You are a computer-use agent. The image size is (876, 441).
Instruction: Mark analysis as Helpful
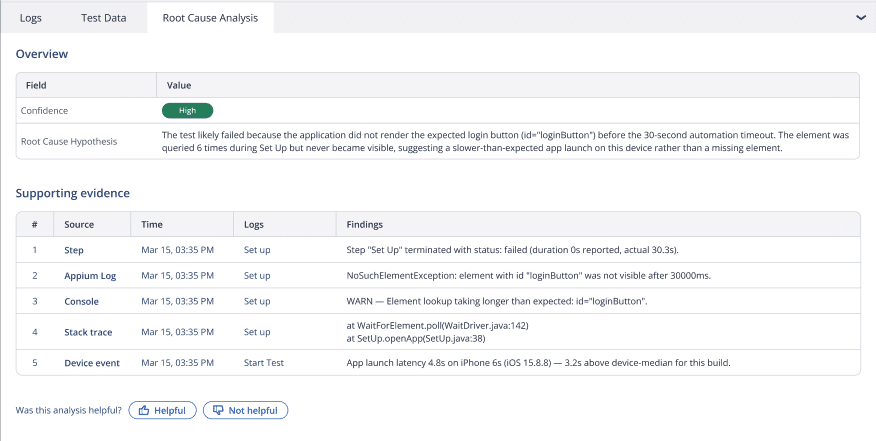pyautogui.click(x=163, y=410)
